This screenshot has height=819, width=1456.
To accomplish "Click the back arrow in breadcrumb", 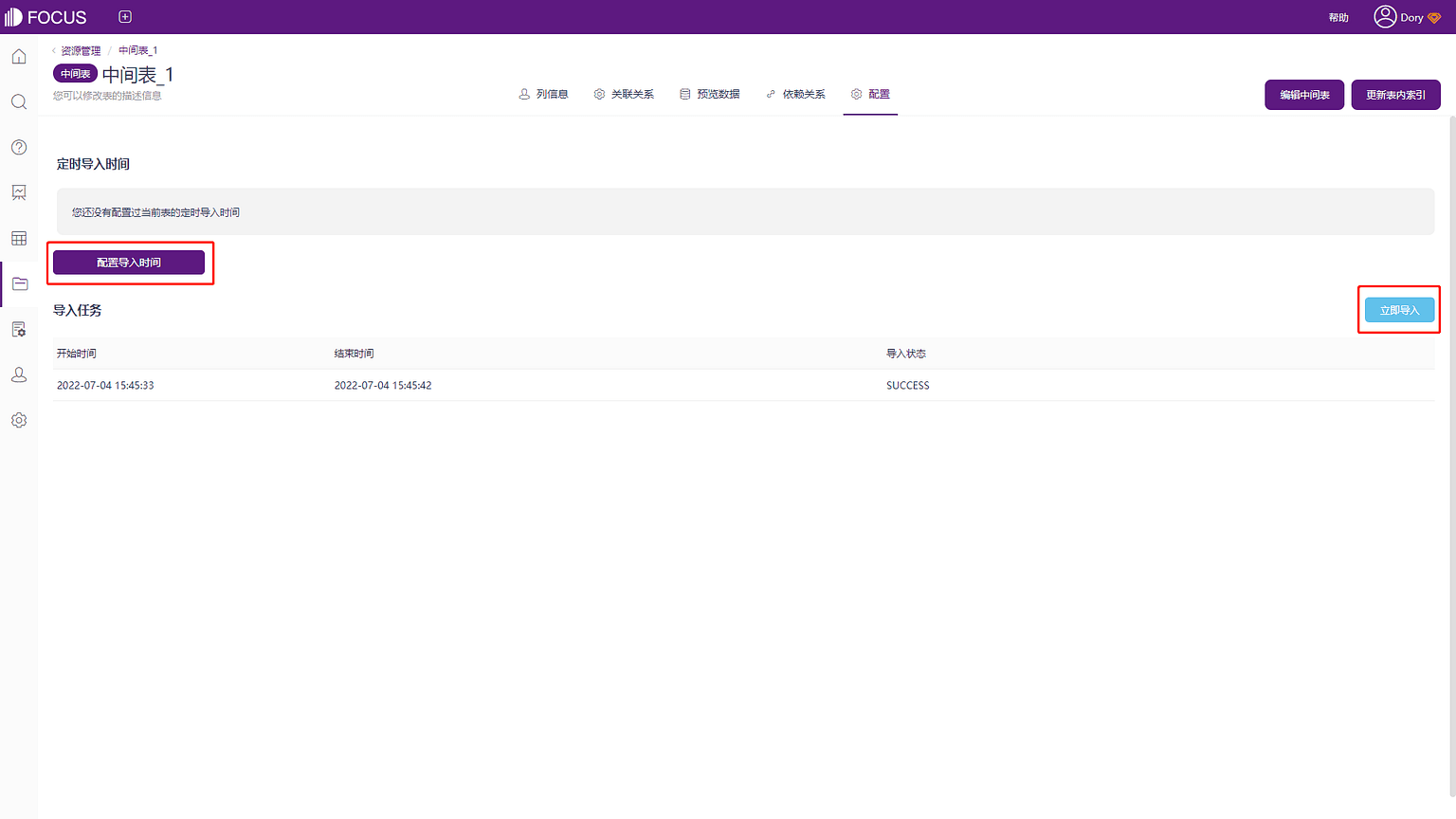I will tap(54, 50).
